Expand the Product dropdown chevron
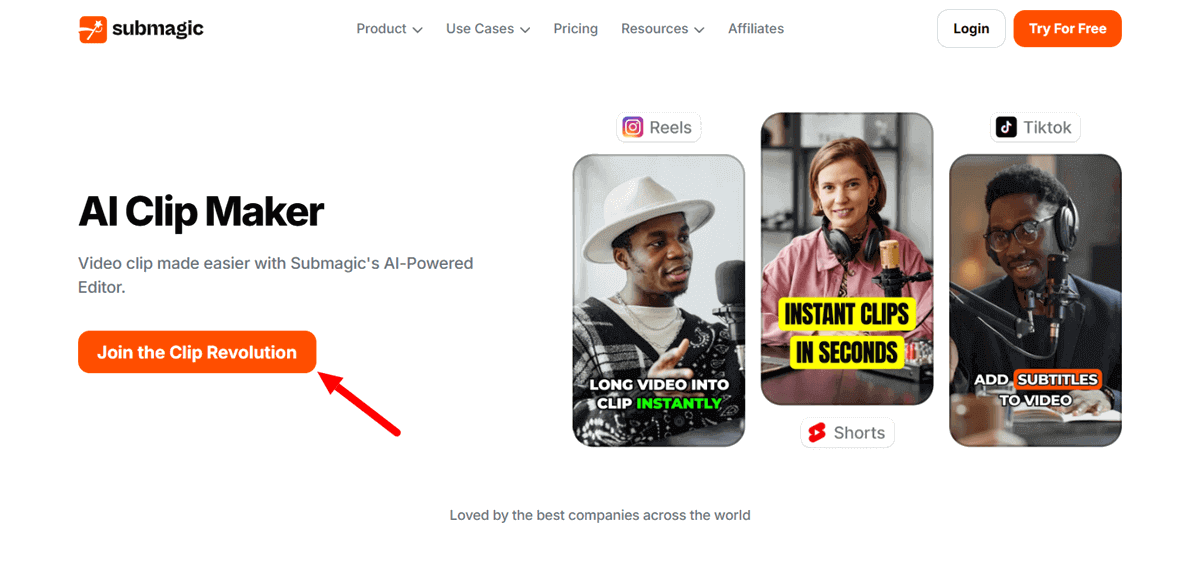The width and height of the screenshot is (1200, 562). pos(417,30)
